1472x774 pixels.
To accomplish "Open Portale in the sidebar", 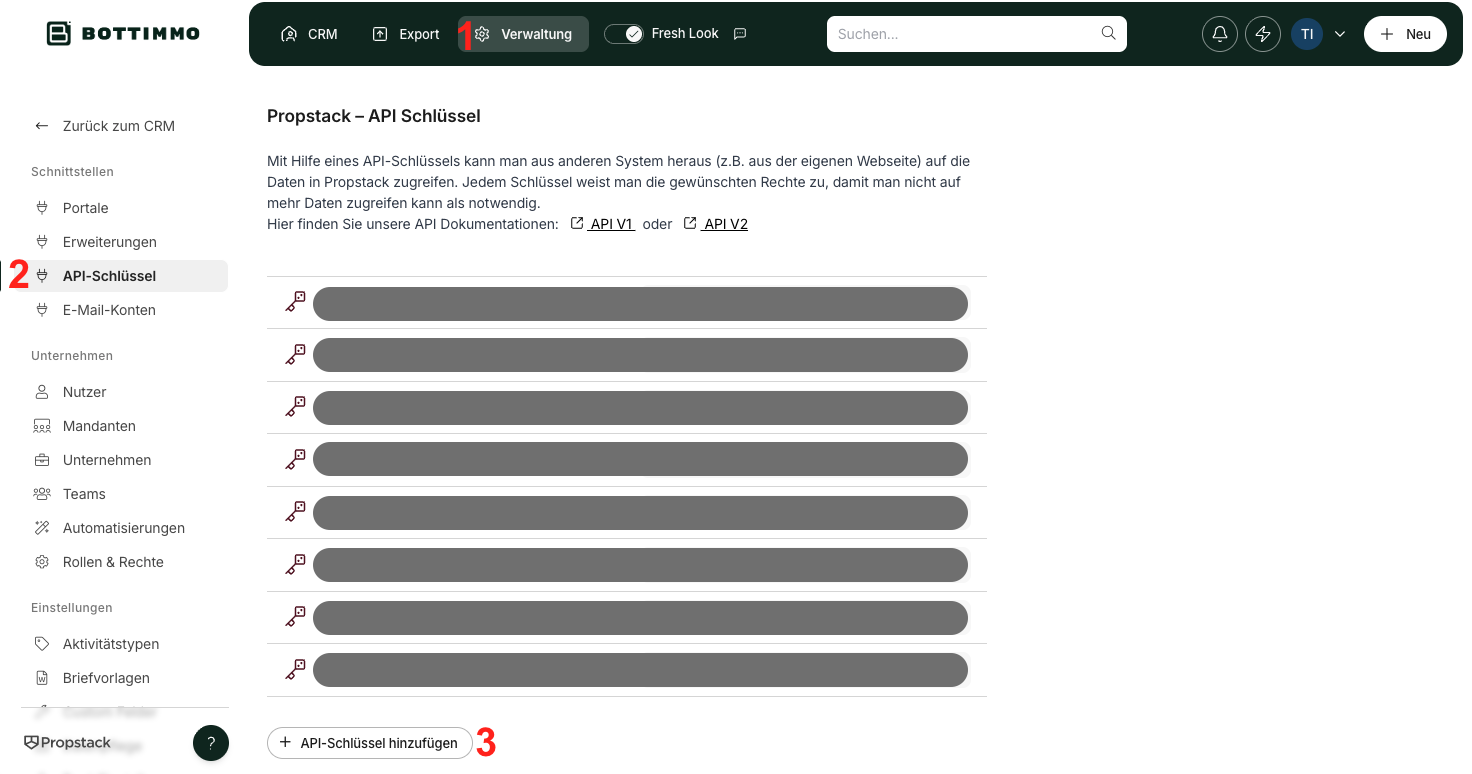I will click(85, 208).
